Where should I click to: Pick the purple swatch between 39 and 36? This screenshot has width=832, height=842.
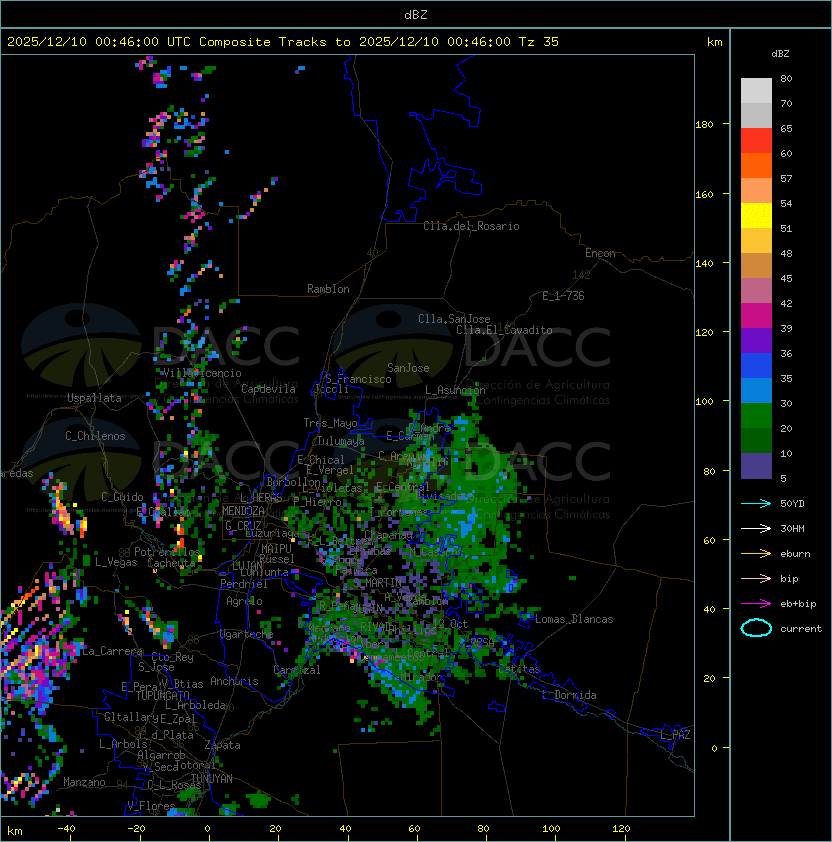pyautogui.click(x=756, y=340)
